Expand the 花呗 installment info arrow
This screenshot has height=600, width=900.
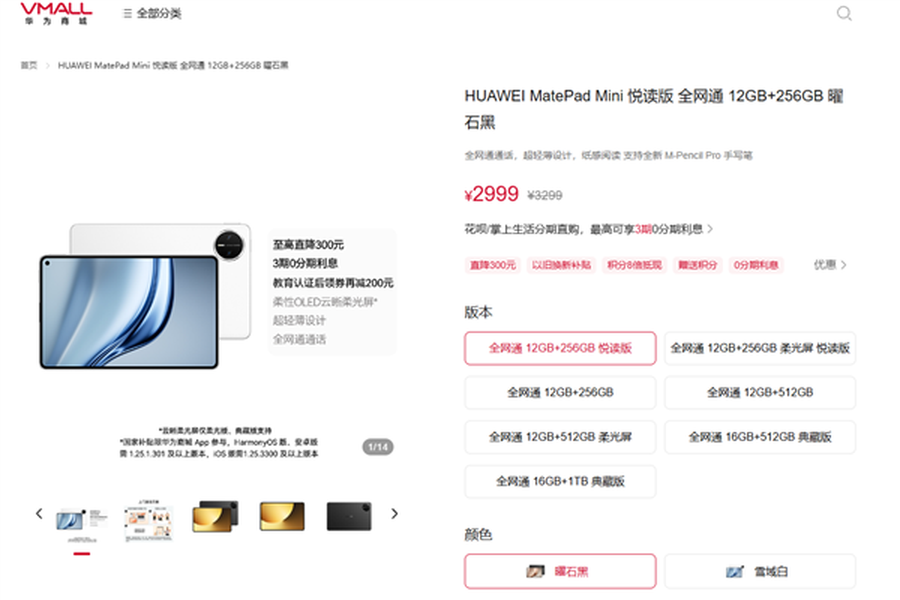tap(710, 229)
